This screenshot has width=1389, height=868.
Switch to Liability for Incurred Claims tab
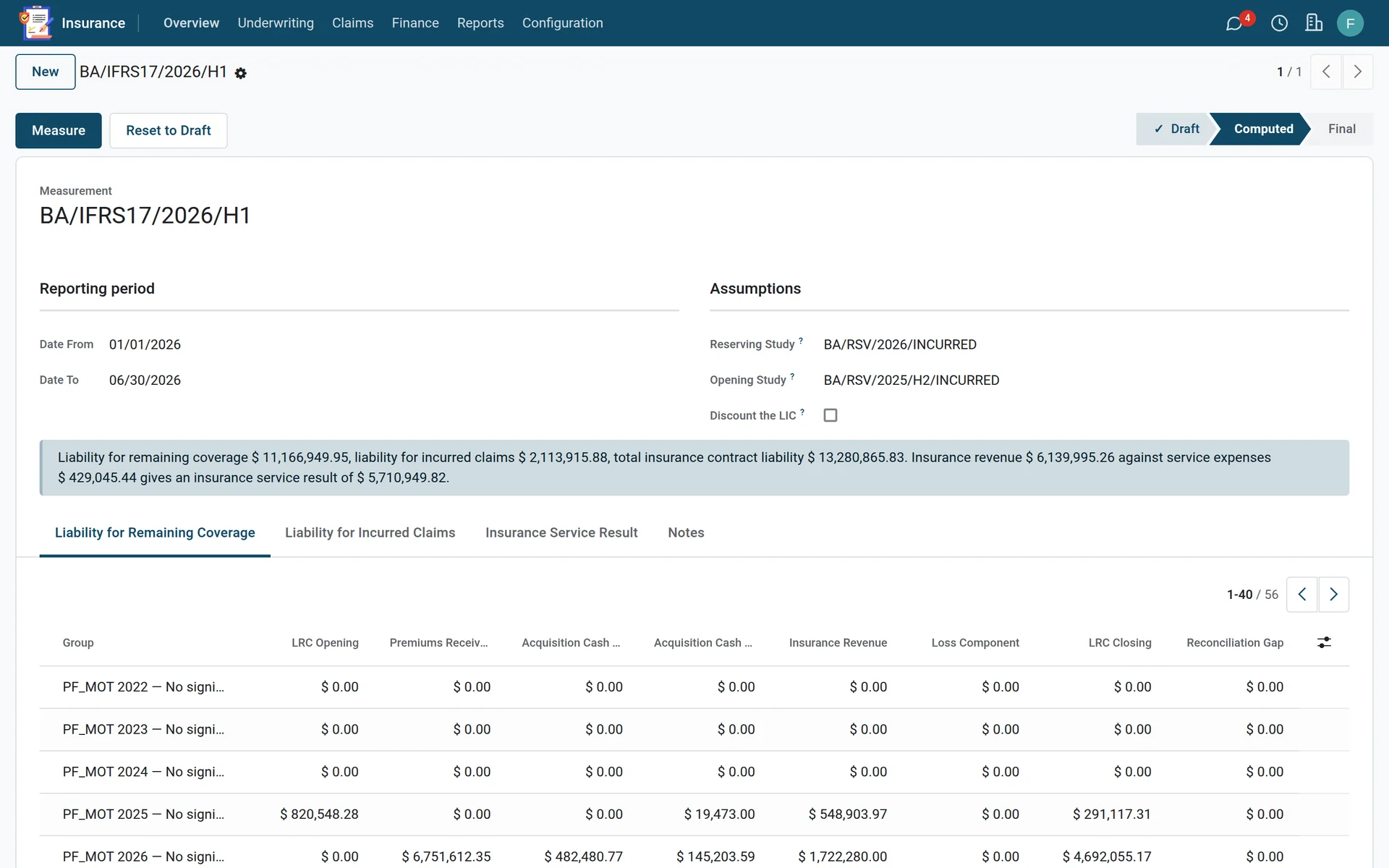(370, 533)
